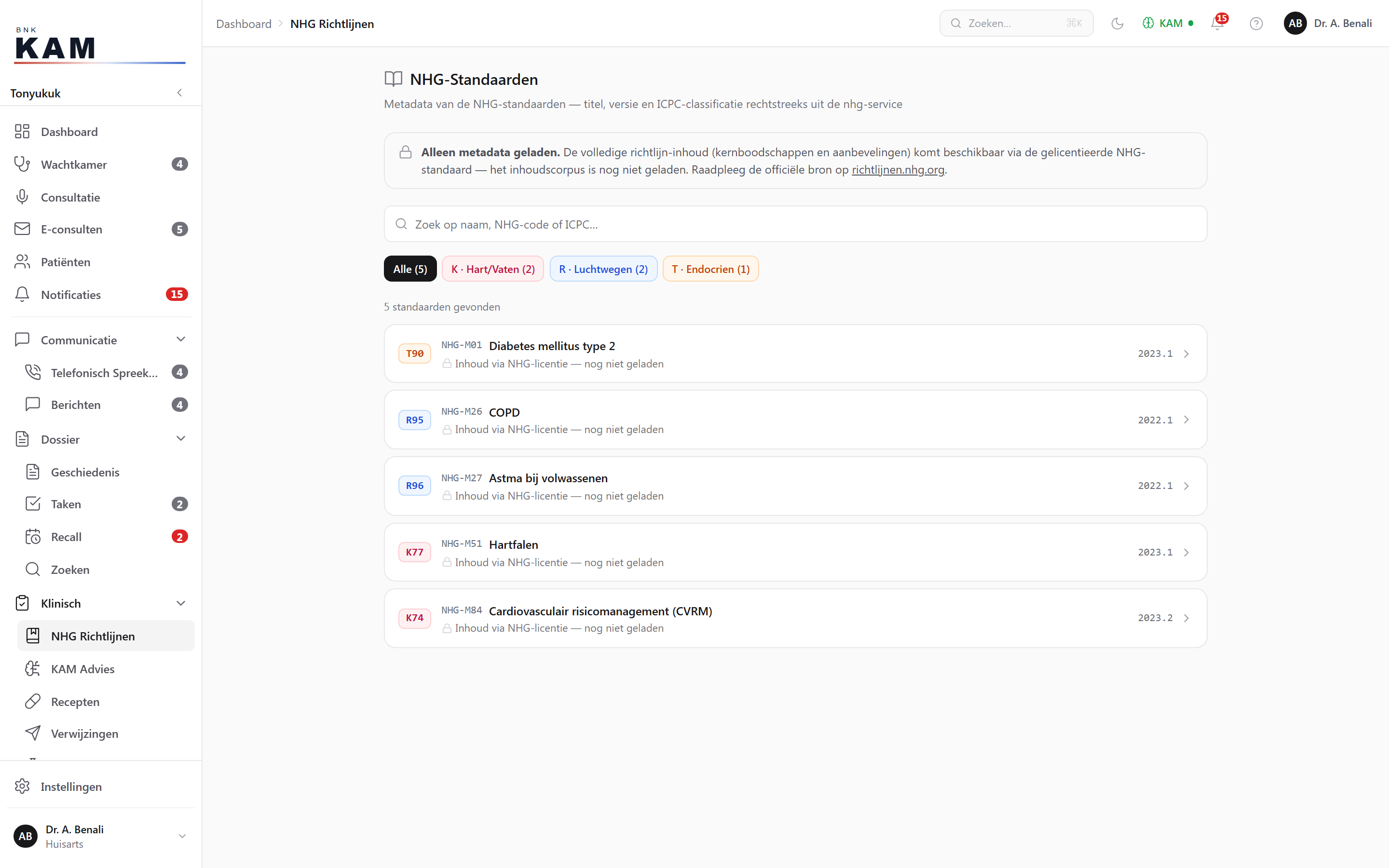Select NHG Richtlijnen in the sidebar
The width and height of the screenshot is (1389, 868).
pyautogui.click(x=106, y=636)
